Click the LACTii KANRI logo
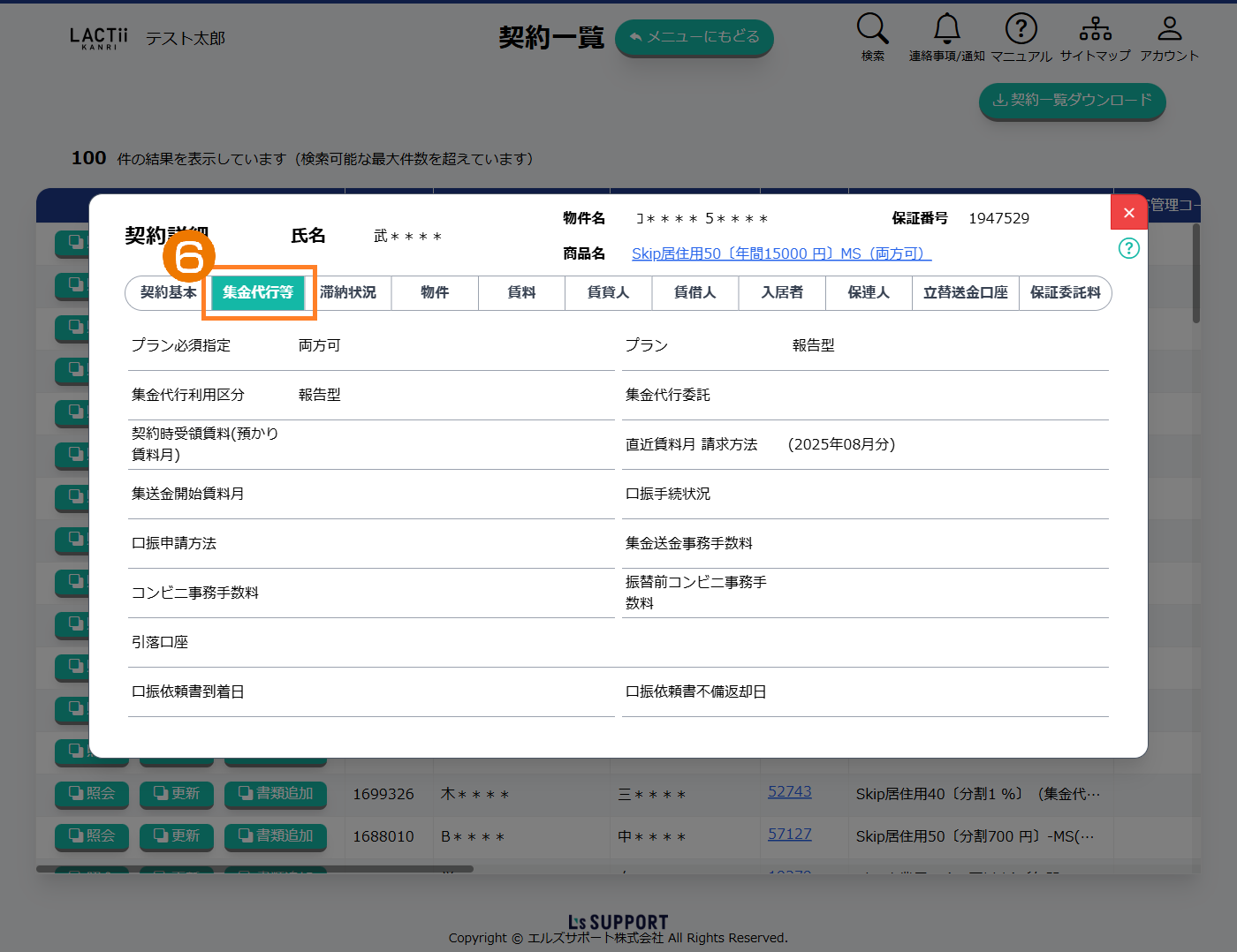This screenshot has height=952, width=1237. (98, 38)
